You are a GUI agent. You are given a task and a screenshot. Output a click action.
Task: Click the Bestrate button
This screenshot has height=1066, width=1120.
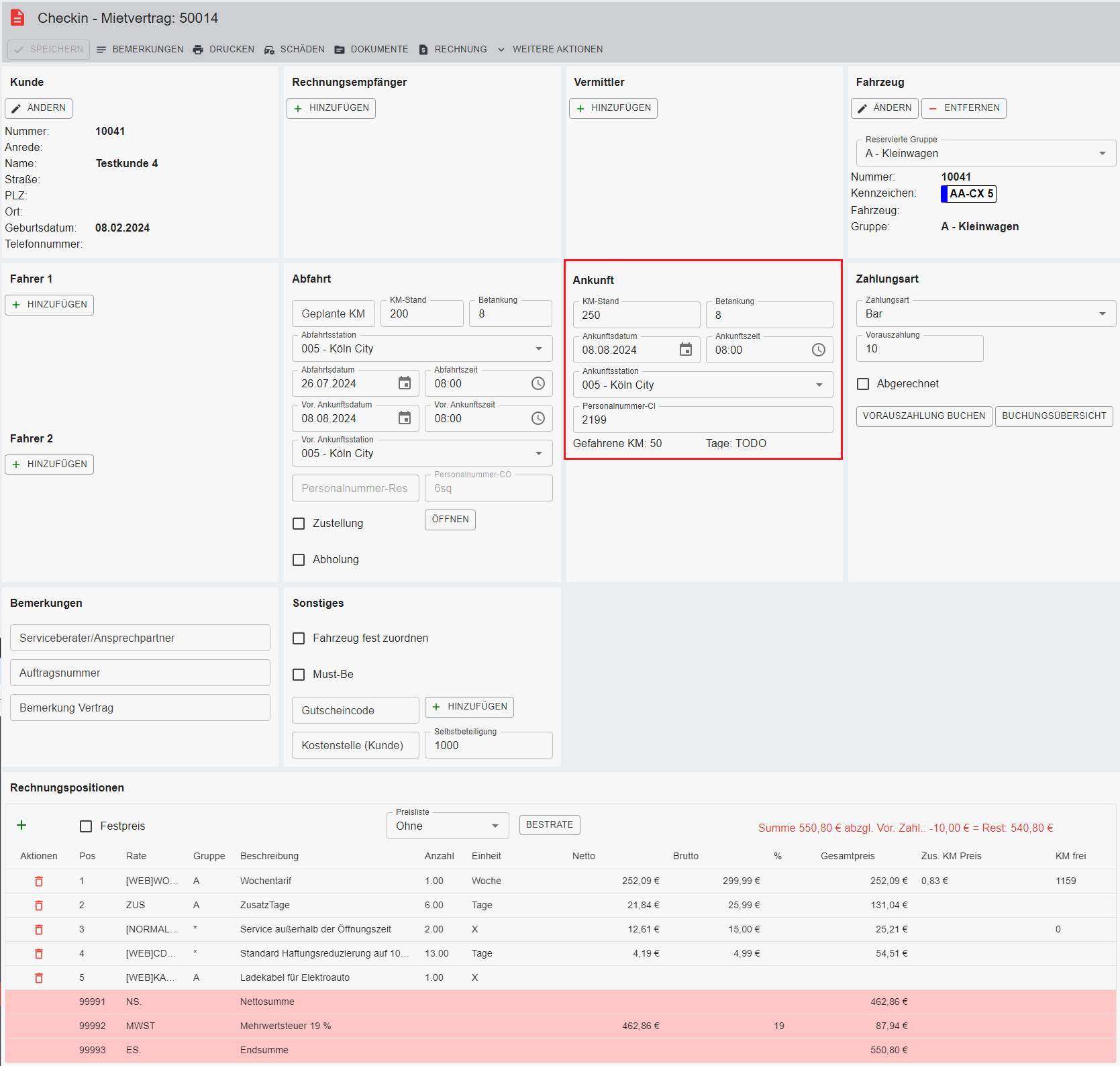(549, 825)
